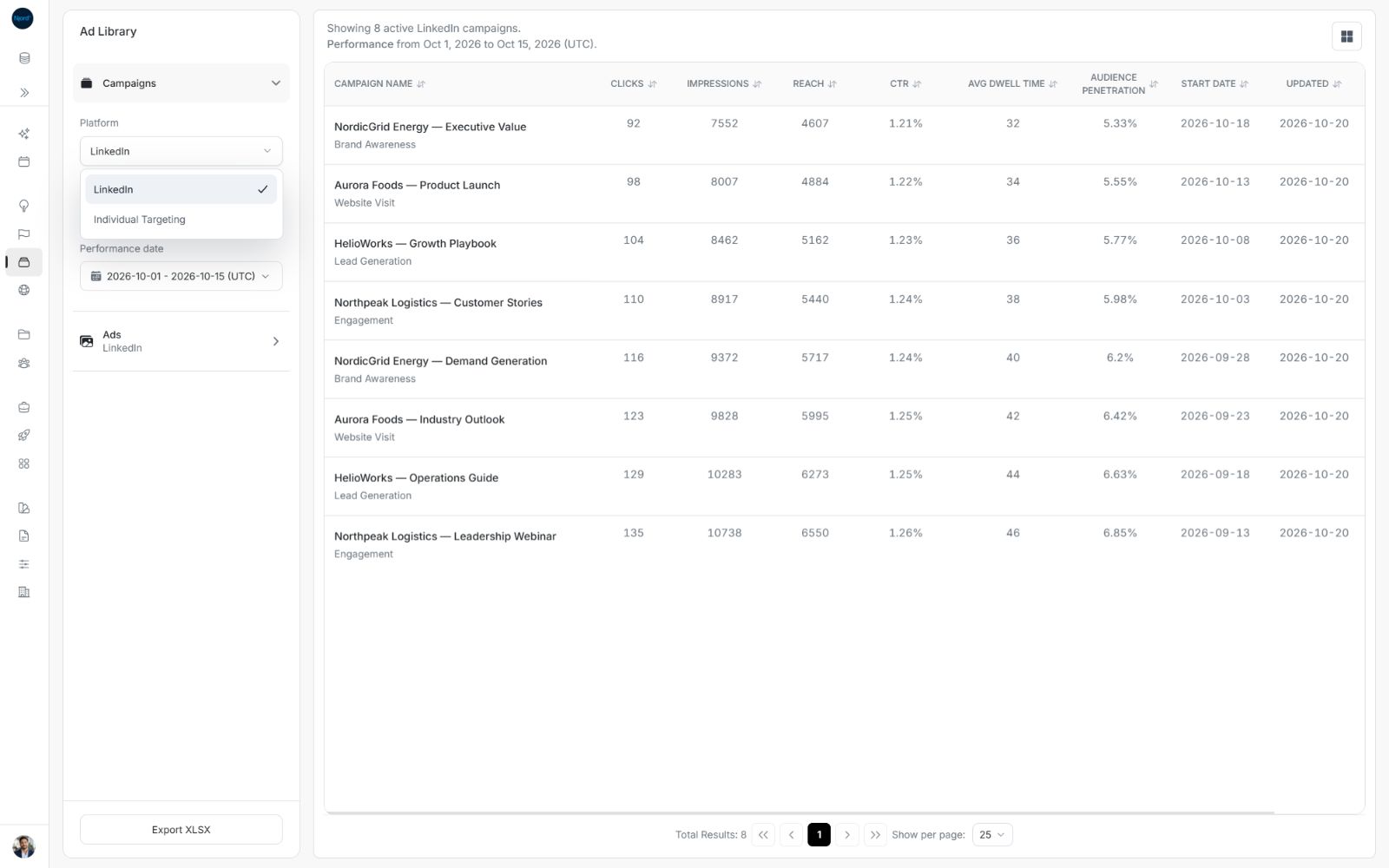1389x868 pixels.
Task: Sort by Impressions using its sort icon
Action: click(x=757, y=84)
